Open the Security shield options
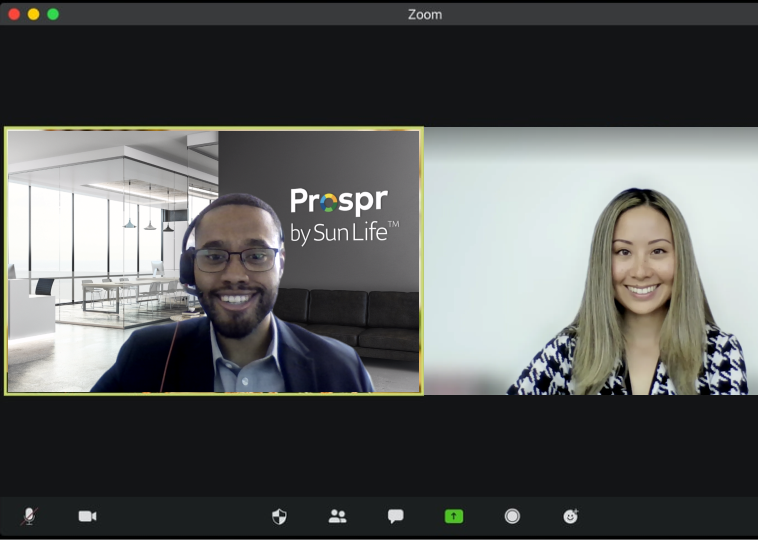This screenshot has height=540, width=758. click(279, 516)
